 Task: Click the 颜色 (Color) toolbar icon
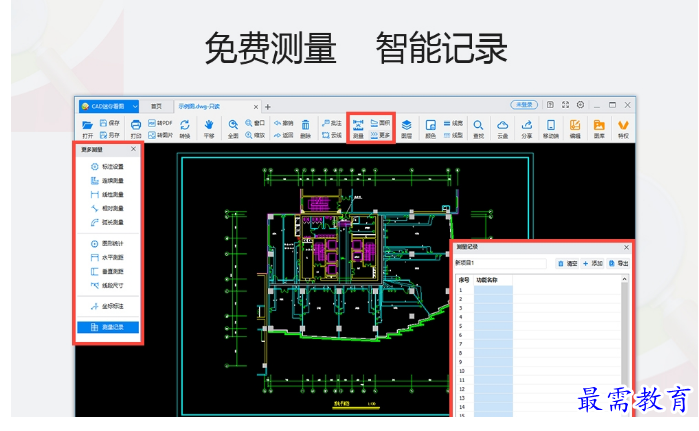(x=431, y=128)
